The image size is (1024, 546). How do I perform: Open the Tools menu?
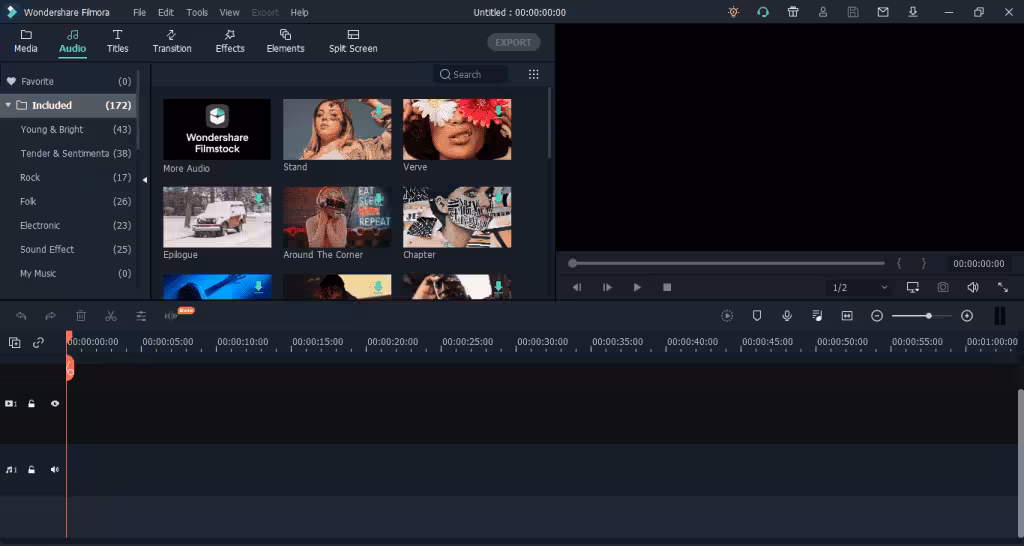tap(197, 12)
